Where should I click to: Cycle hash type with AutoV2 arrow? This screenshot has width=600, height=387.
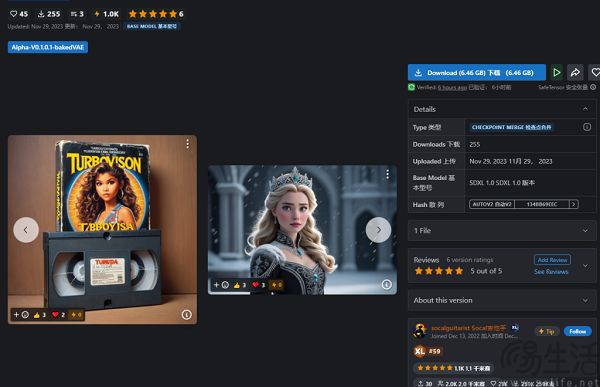click(573, 204)
